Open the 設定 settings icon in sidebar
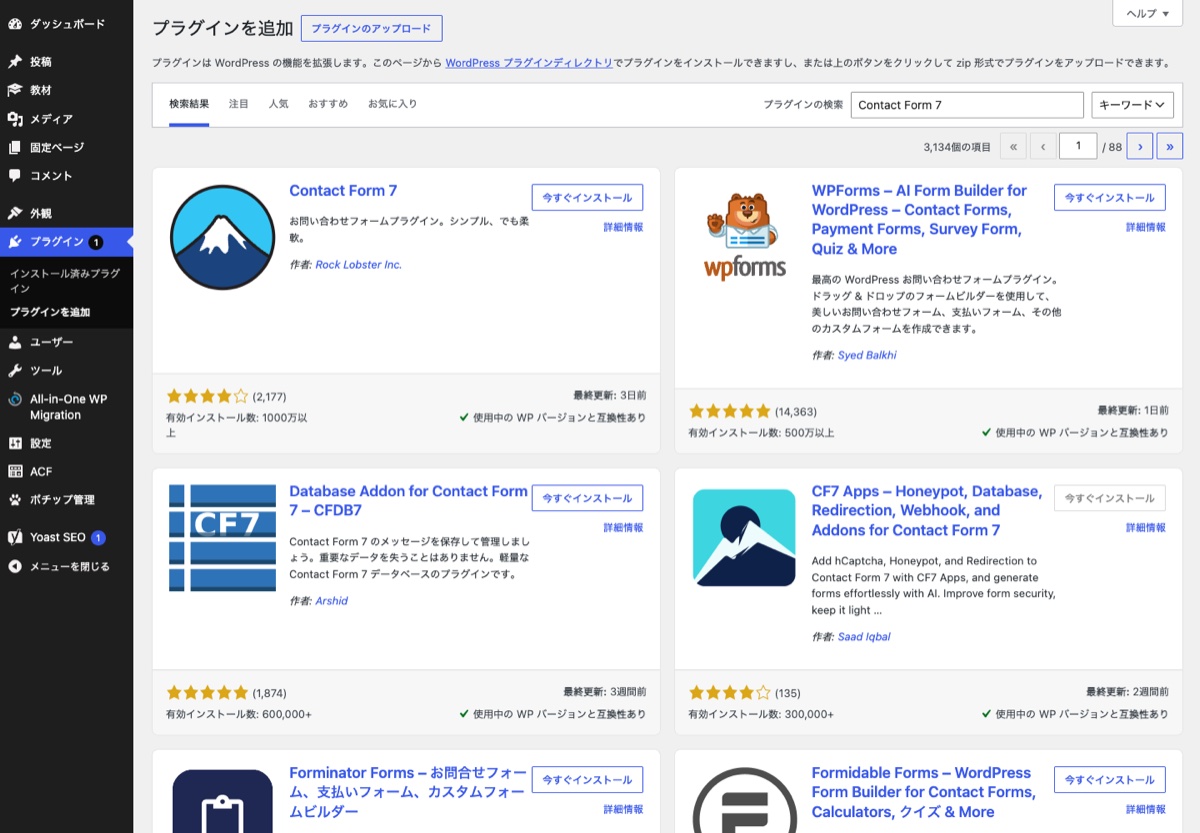 click(x=15, y=443)
